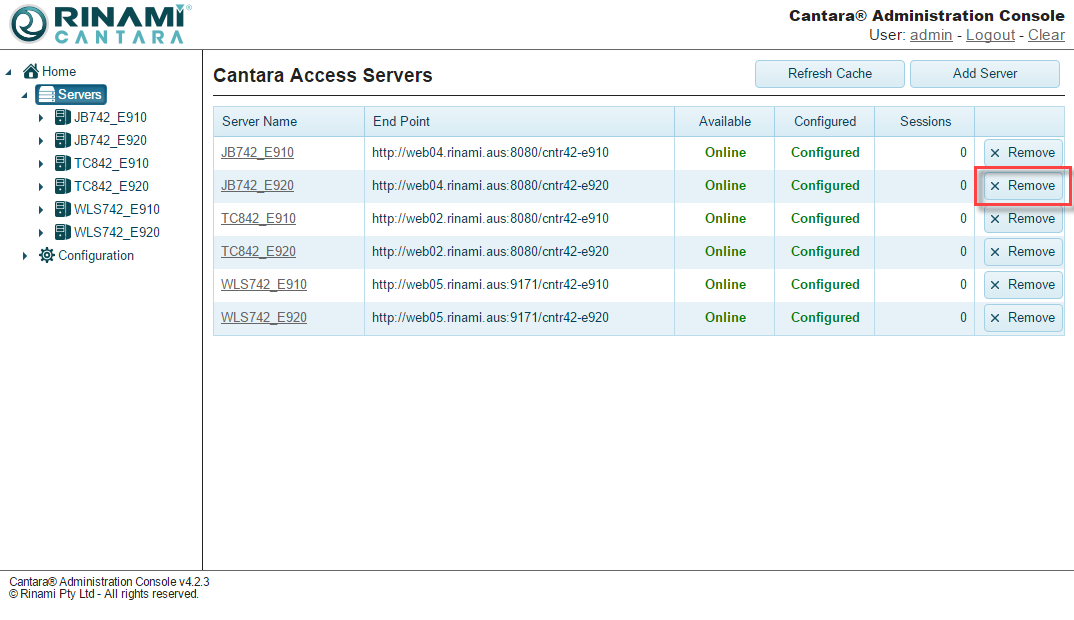Expand the JB742_E920 tree node arrow
The height and width of the screenshot is (620, 1074).
(41, 141)
